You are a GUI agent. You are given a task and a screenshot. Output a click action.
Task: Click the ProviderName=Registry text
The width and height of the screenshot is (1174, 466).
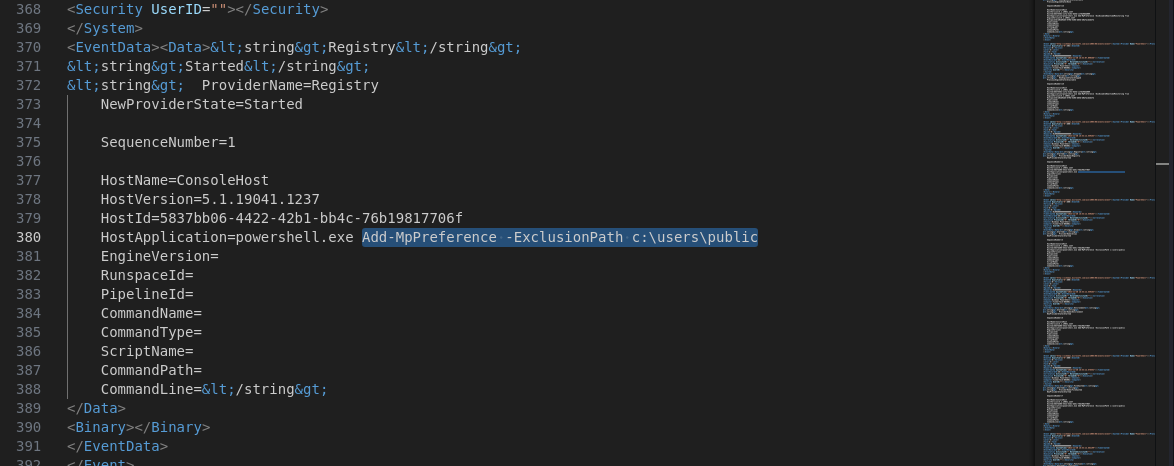point(290,85)
